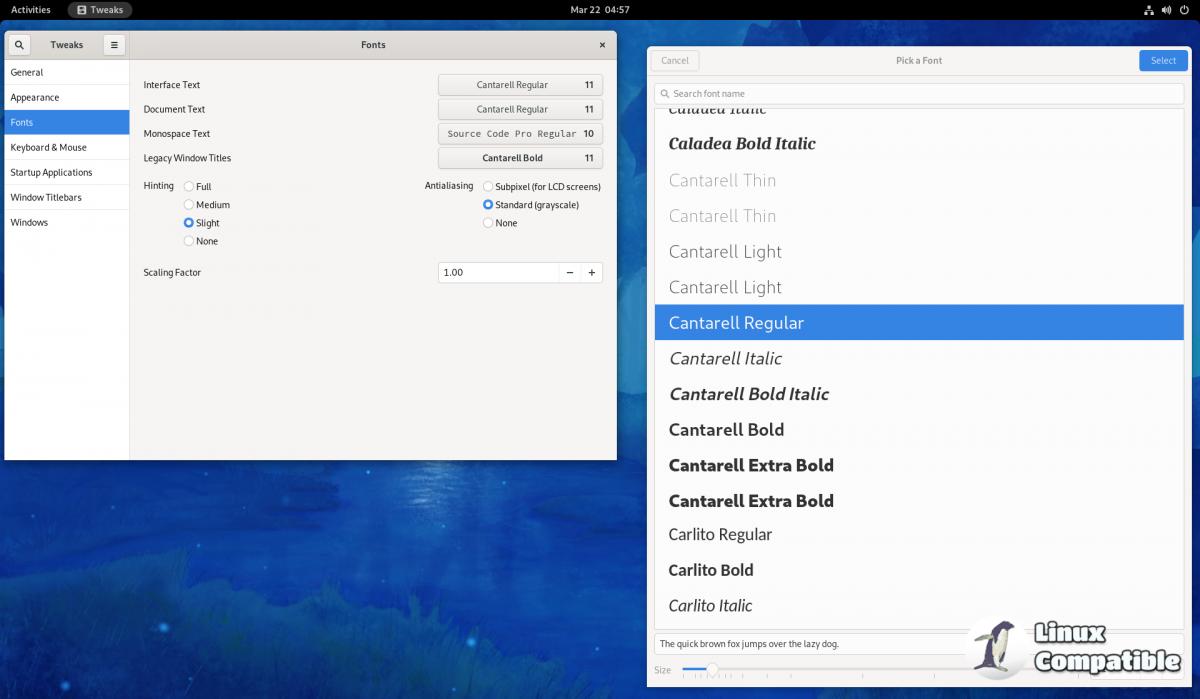Open the Tweaks hamburger menu
The height and width of the screenshot is (699, 1200).
click(x=114, y=45)
